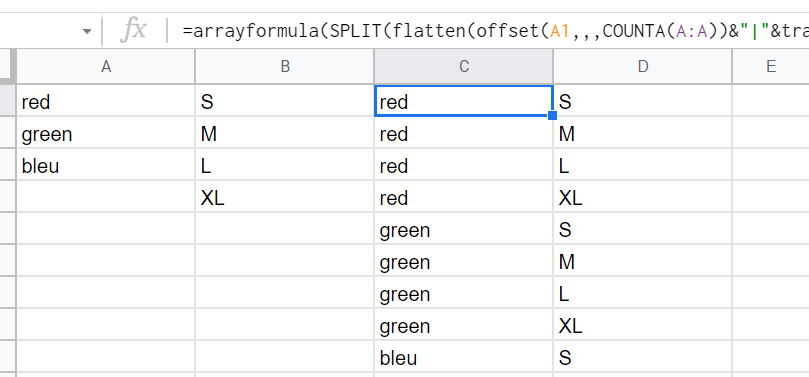Select column B header
Image resolution: width=809 pixels, height=377 pixels.
pos(285,66)
